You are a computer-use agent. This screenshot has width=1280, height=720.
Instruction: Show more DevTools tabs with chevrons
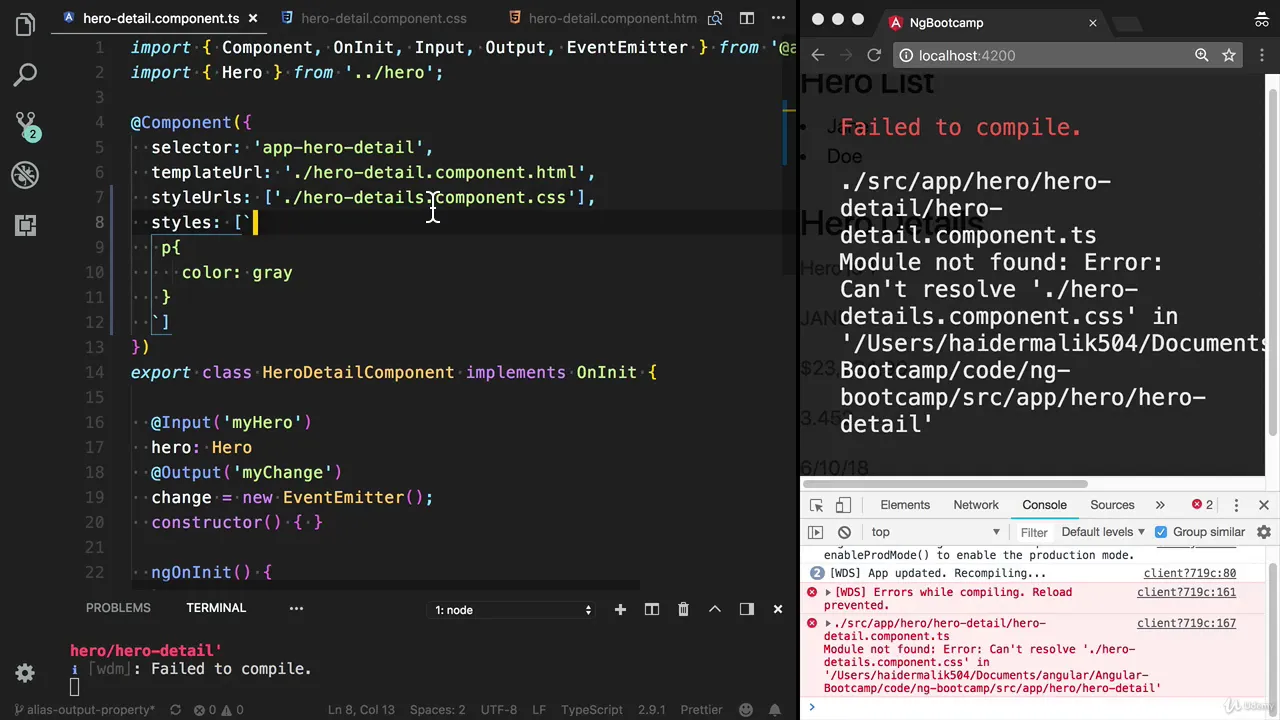pos(1160,505)
